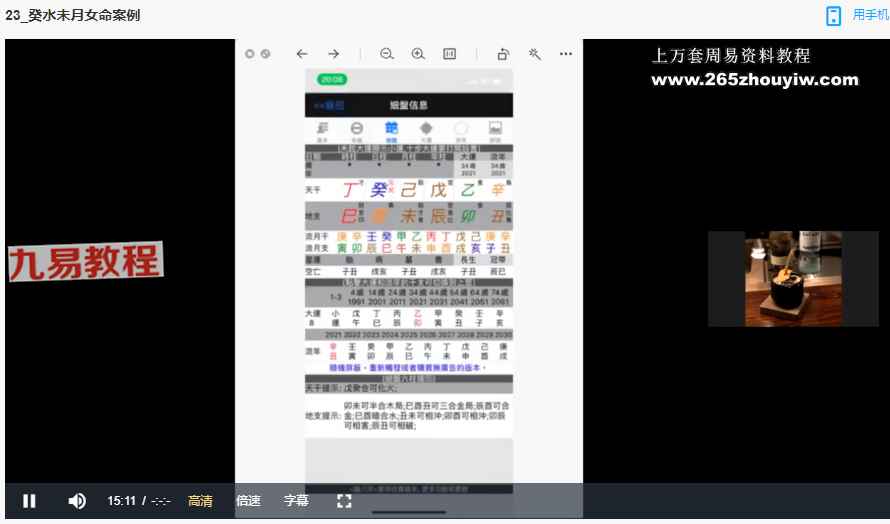Open the 倍速 playback speed menu
The width and height of the screenshot is (890, 524).
tap(248, 501)
